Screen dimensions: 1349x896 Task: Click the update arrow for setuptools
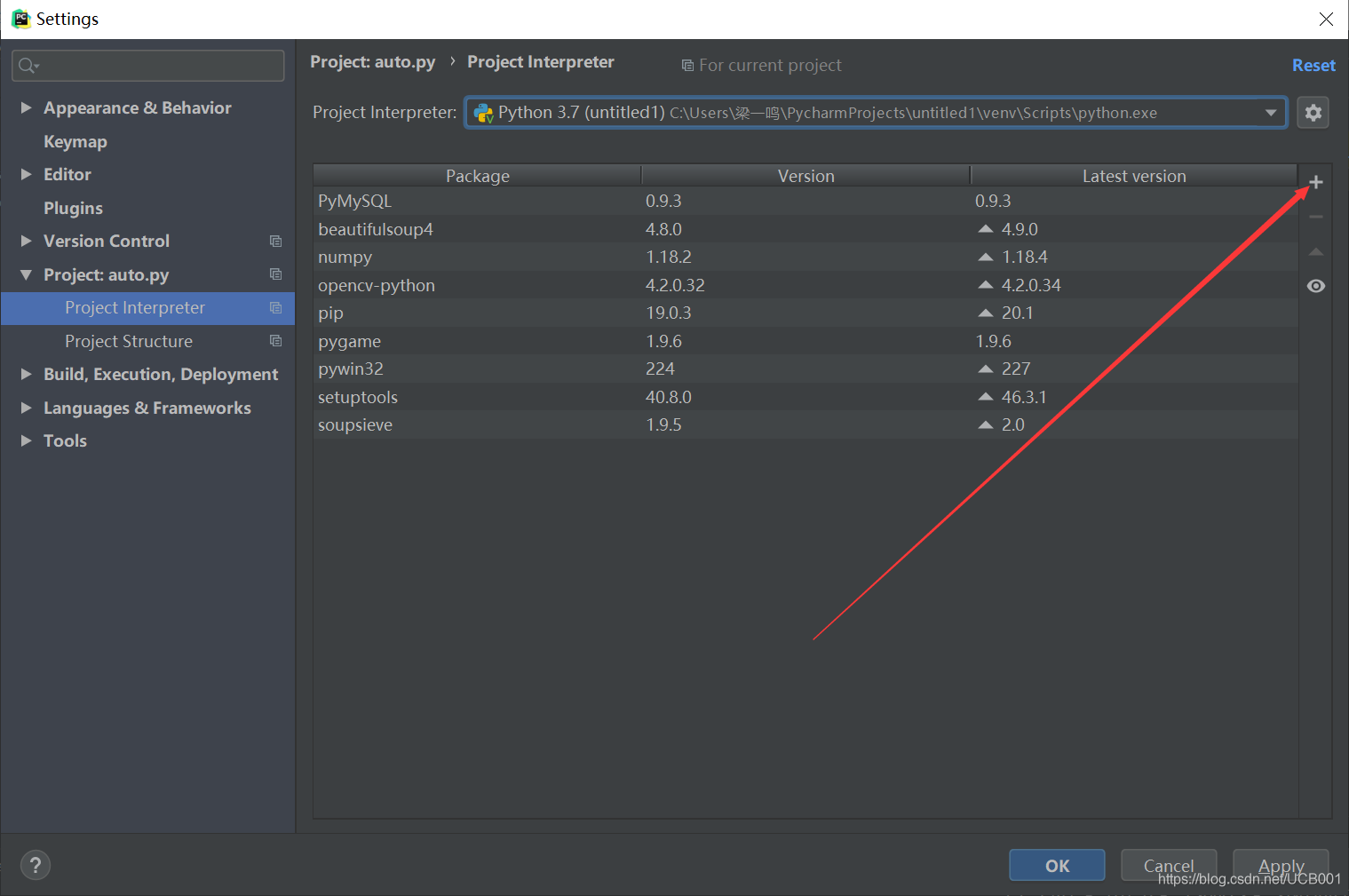click(985, 397)
